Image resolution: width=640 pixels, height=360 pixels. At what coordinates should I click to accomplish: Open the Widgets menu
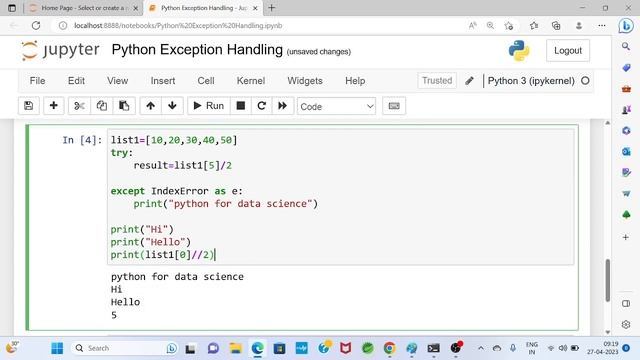pyautogui.click(x=305, y=81)
